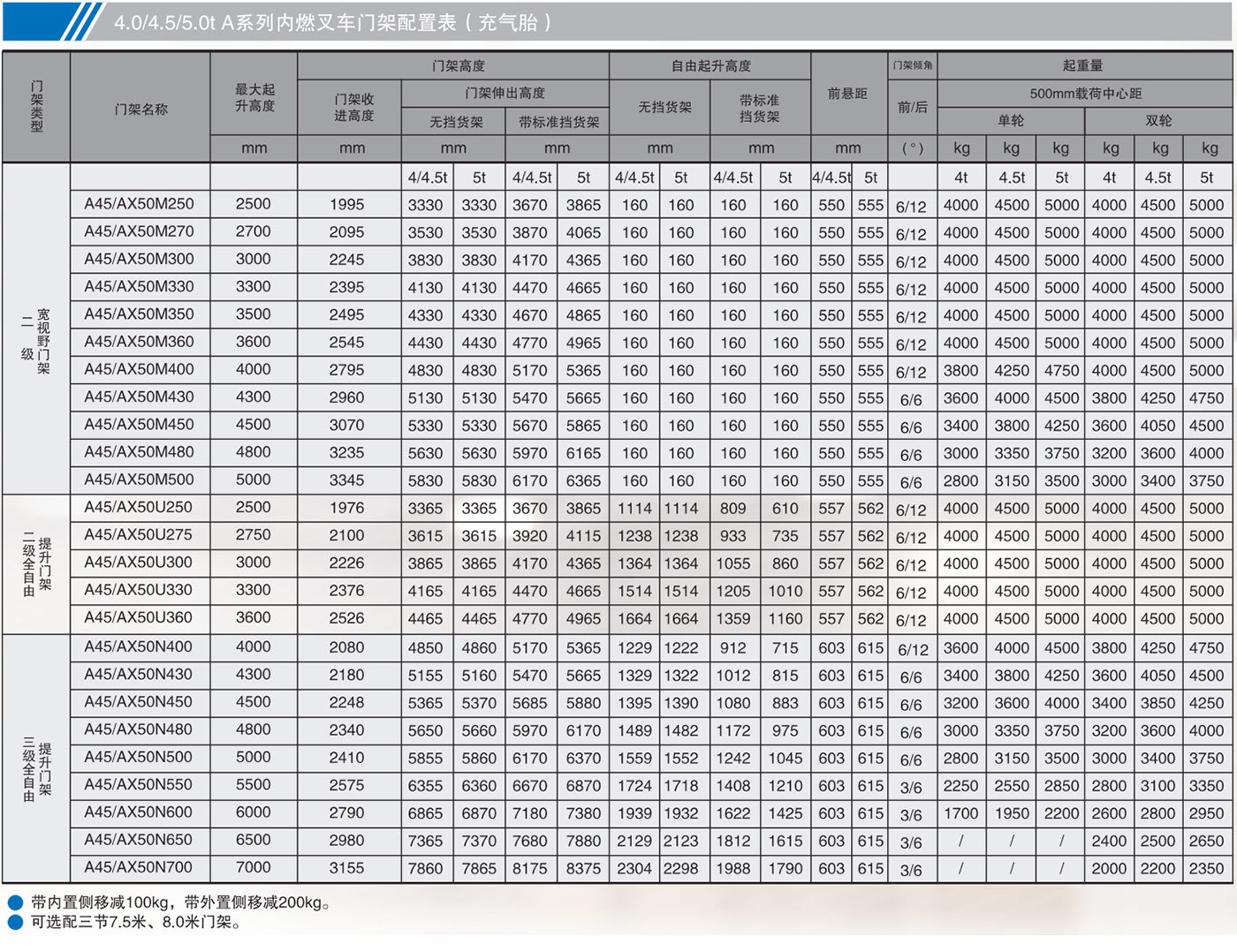Select model cell 'A45/AX50M500'

[x=140, y=480]
